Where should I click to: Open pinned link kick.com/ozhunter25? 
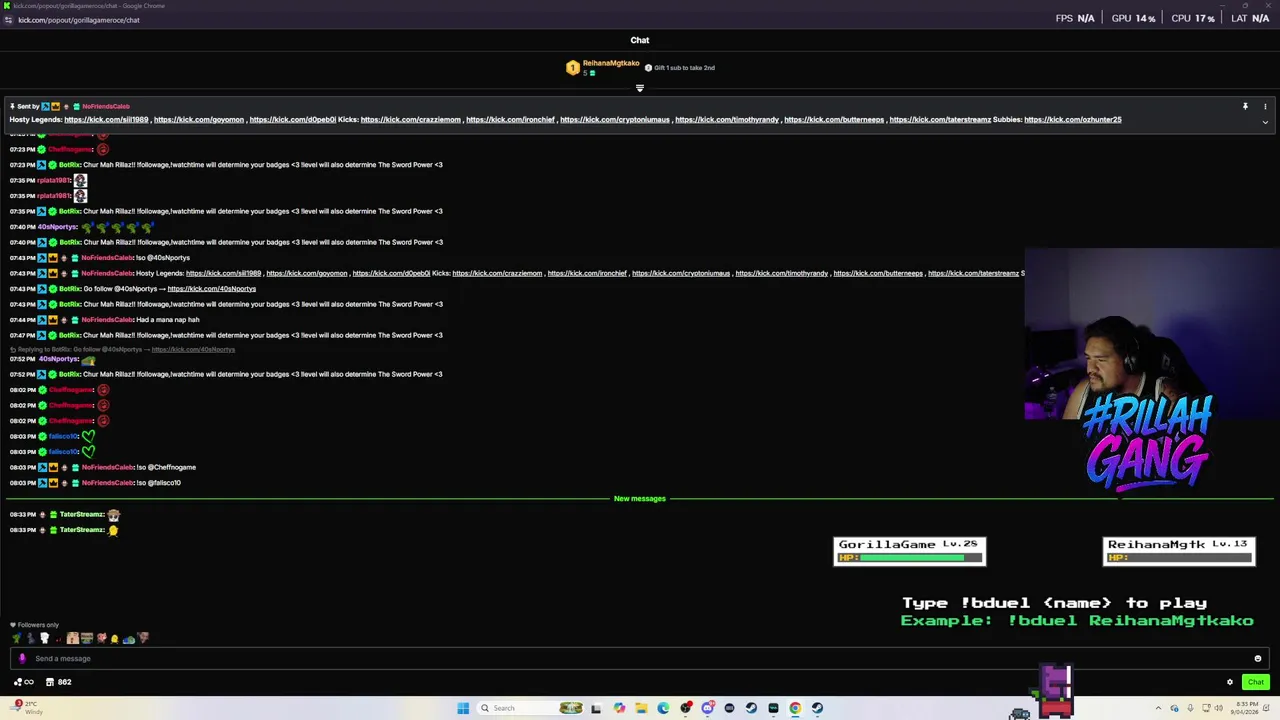[x=1073, y=120]
